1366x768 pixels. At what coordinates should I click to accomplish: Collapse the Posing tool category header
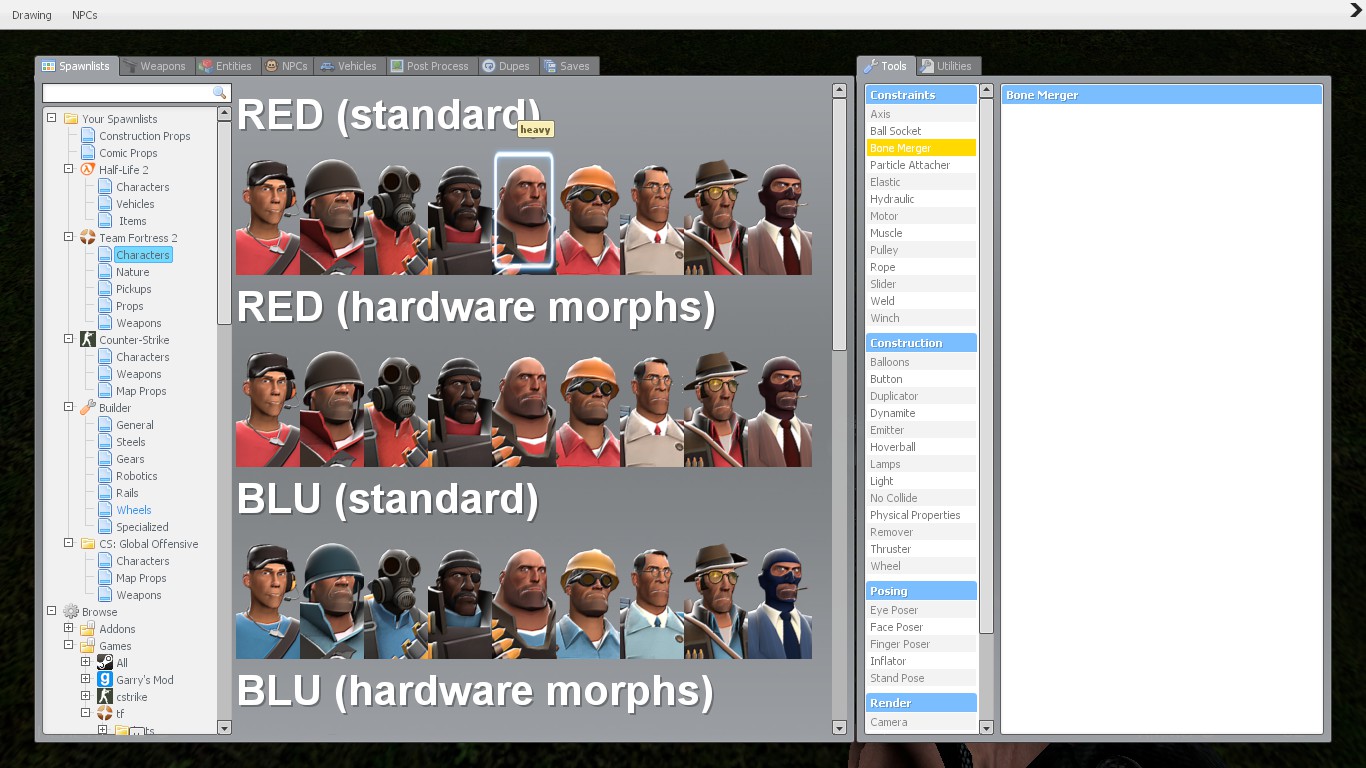tap(921, 591)
